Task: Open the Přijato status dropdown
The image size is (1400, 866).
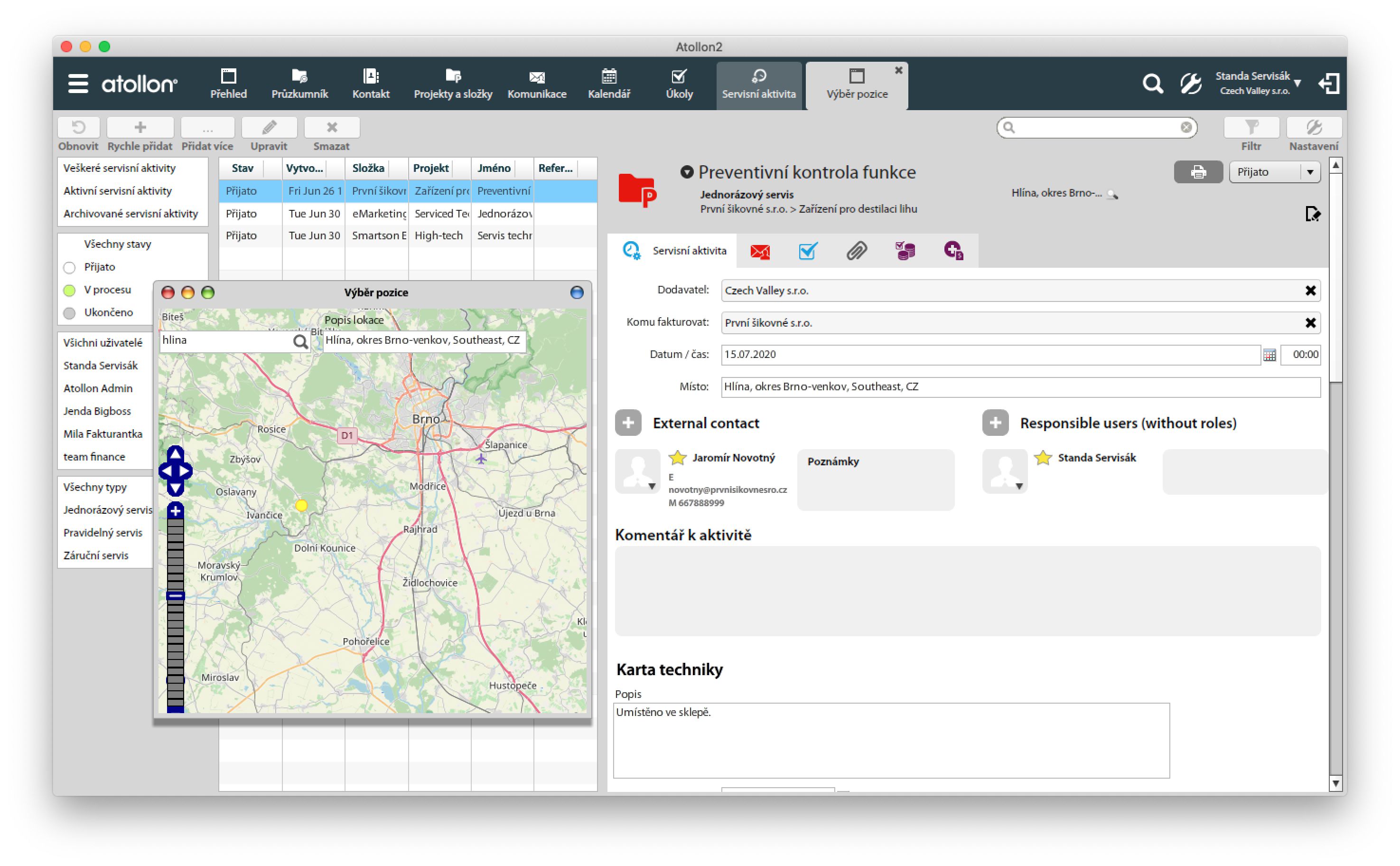Action: 1309,172
